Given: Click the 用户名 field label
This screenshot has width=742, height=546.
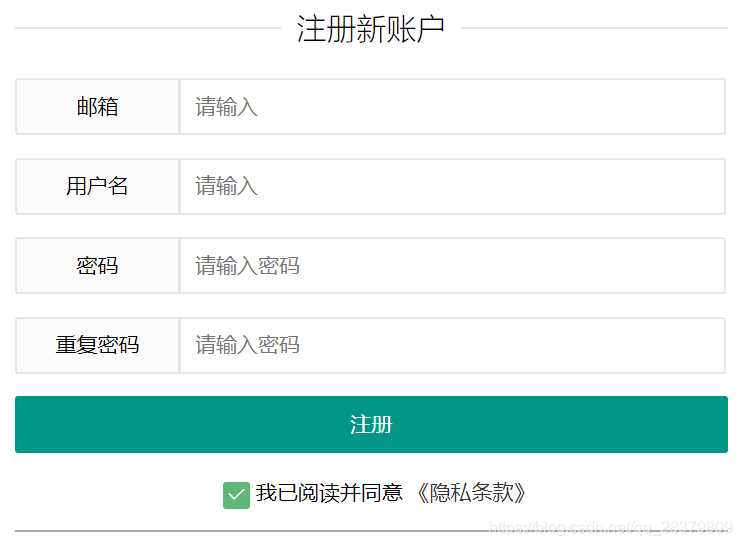Looking at the screenshot, I should click(x=97, y=186).
